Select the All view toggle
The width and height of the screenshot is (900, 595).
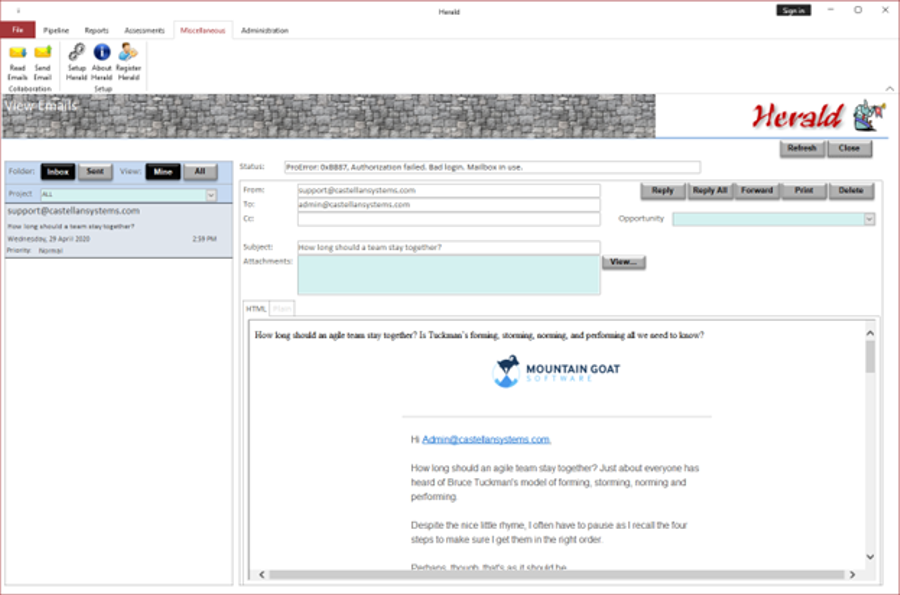200,172
